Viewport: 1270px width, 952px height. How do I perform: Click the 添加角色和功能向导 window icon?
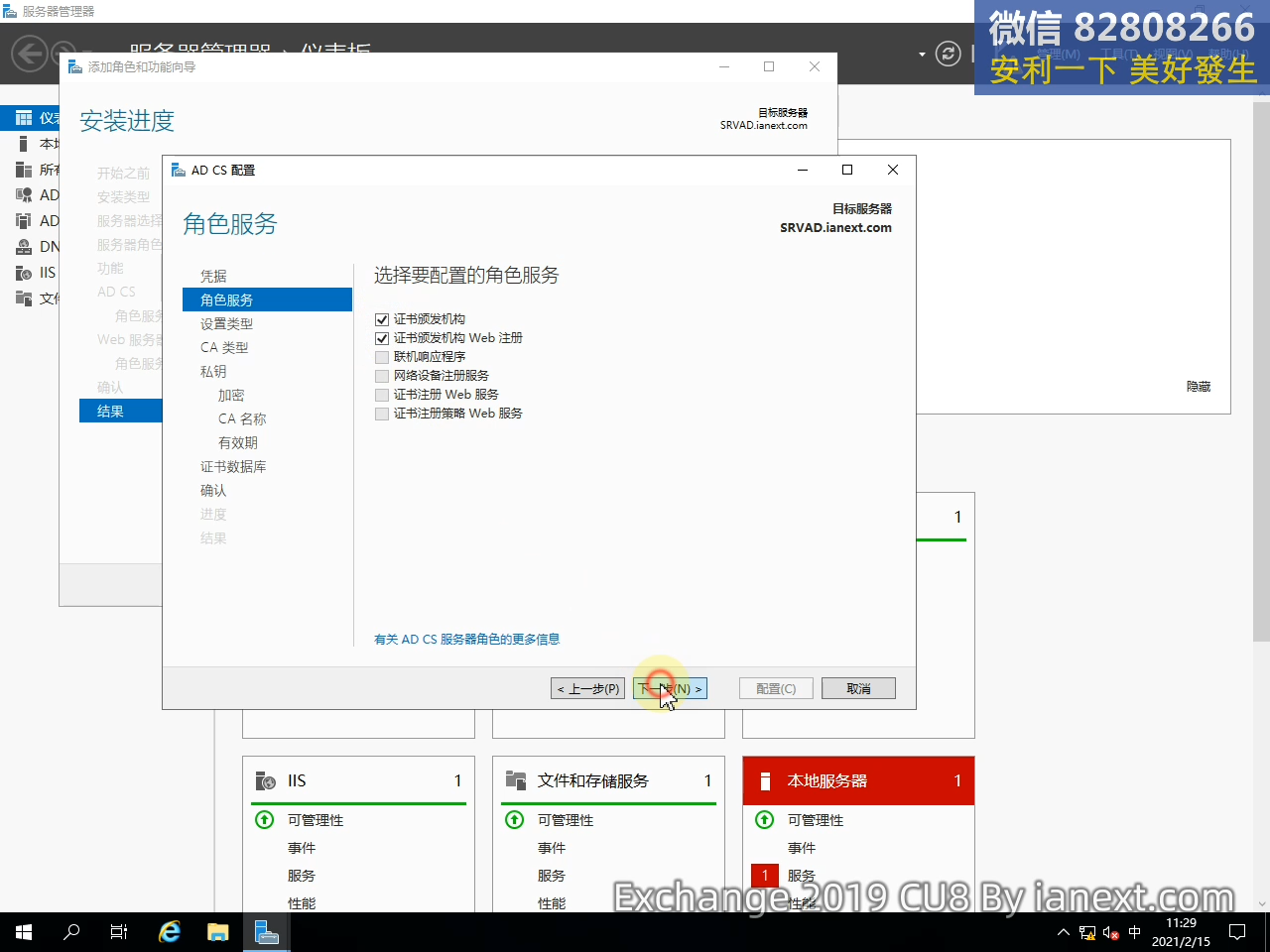(75, 66)
